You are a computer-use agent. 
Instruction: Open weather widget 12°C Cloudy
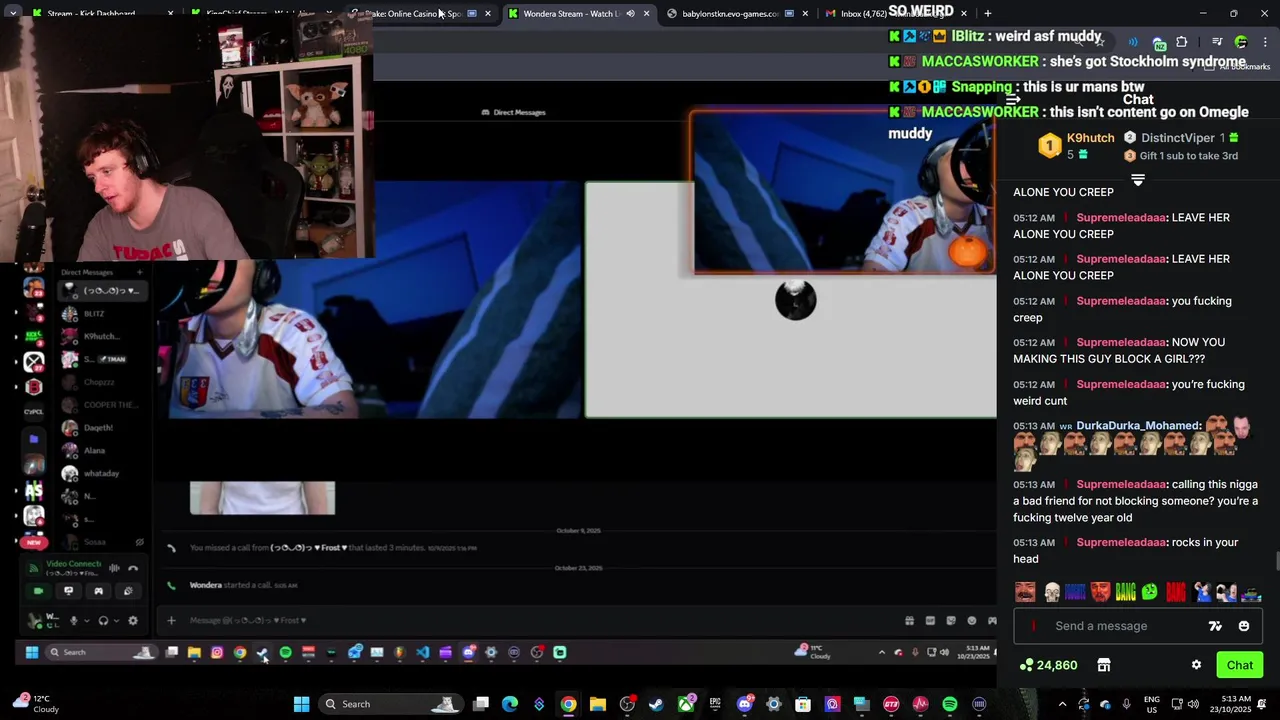coord(36,704)
